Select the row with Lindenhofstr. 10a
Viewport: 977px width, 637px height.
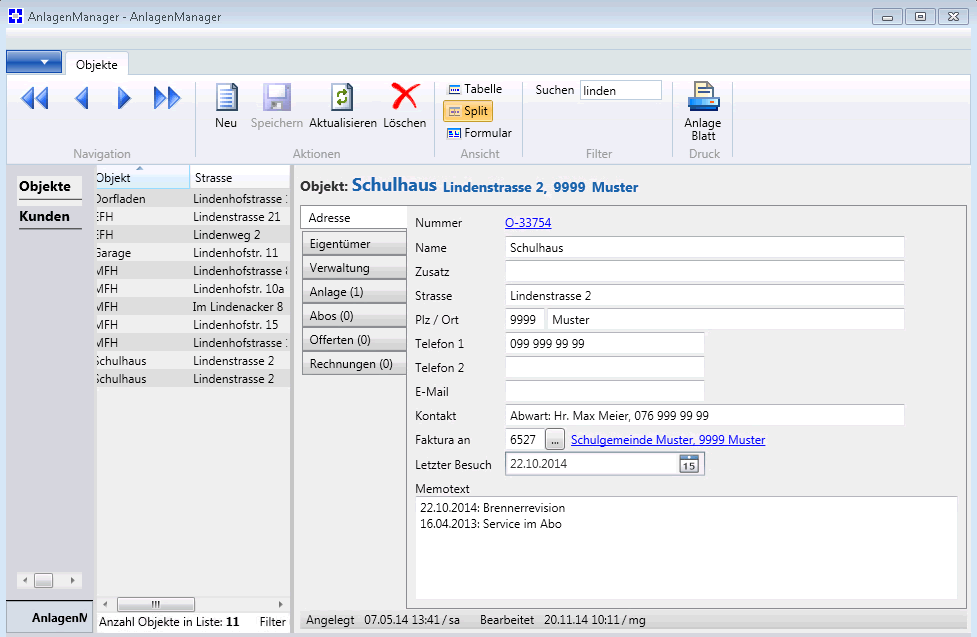click(193, 289)
